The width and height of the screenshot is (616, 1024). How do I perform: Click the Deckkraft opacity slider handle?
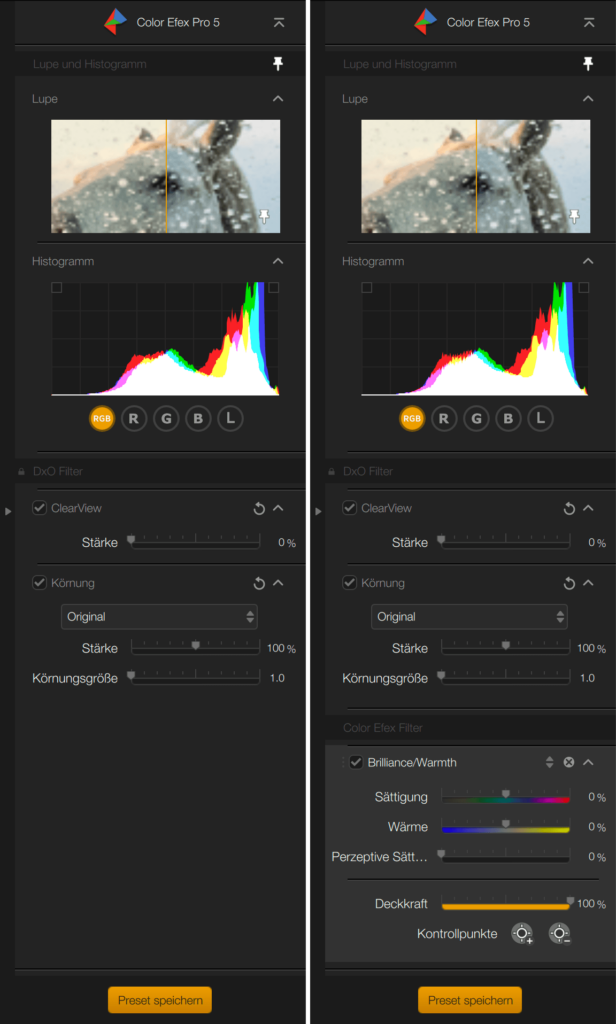coord(570,901)
